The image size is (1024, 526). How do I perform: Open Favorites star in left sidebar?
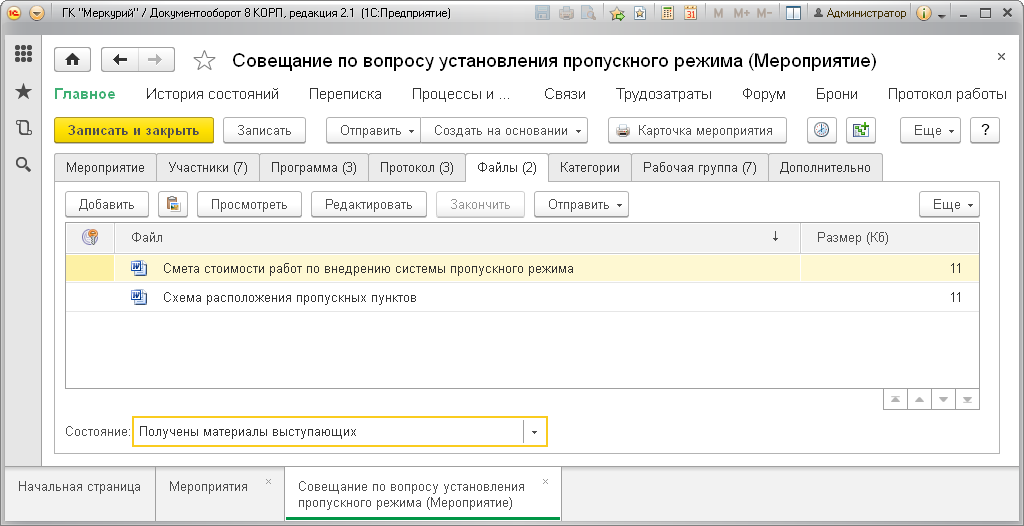pos(24,91)
